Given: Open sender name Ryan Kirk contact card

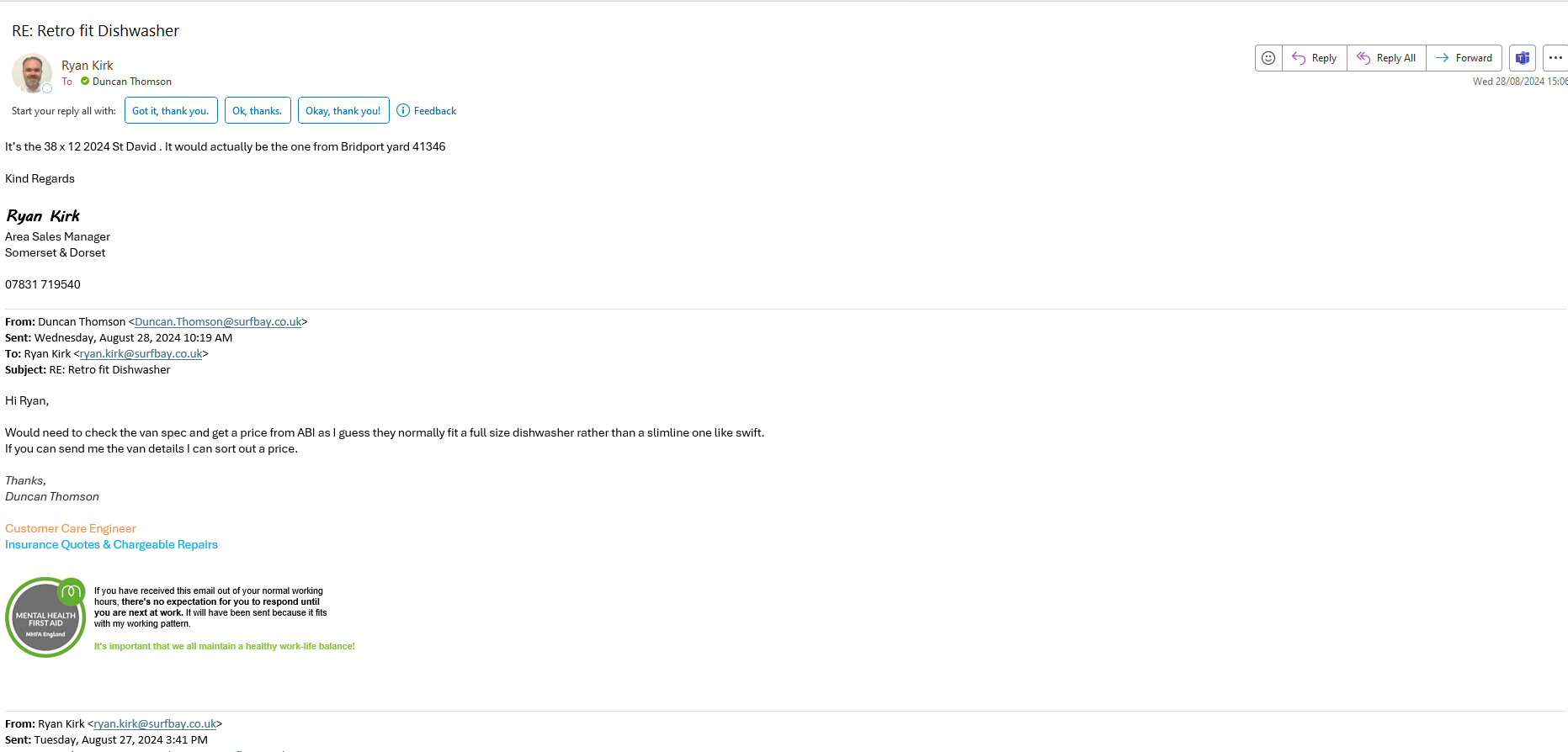Looking at the screenshot, I should coord(87,66).
